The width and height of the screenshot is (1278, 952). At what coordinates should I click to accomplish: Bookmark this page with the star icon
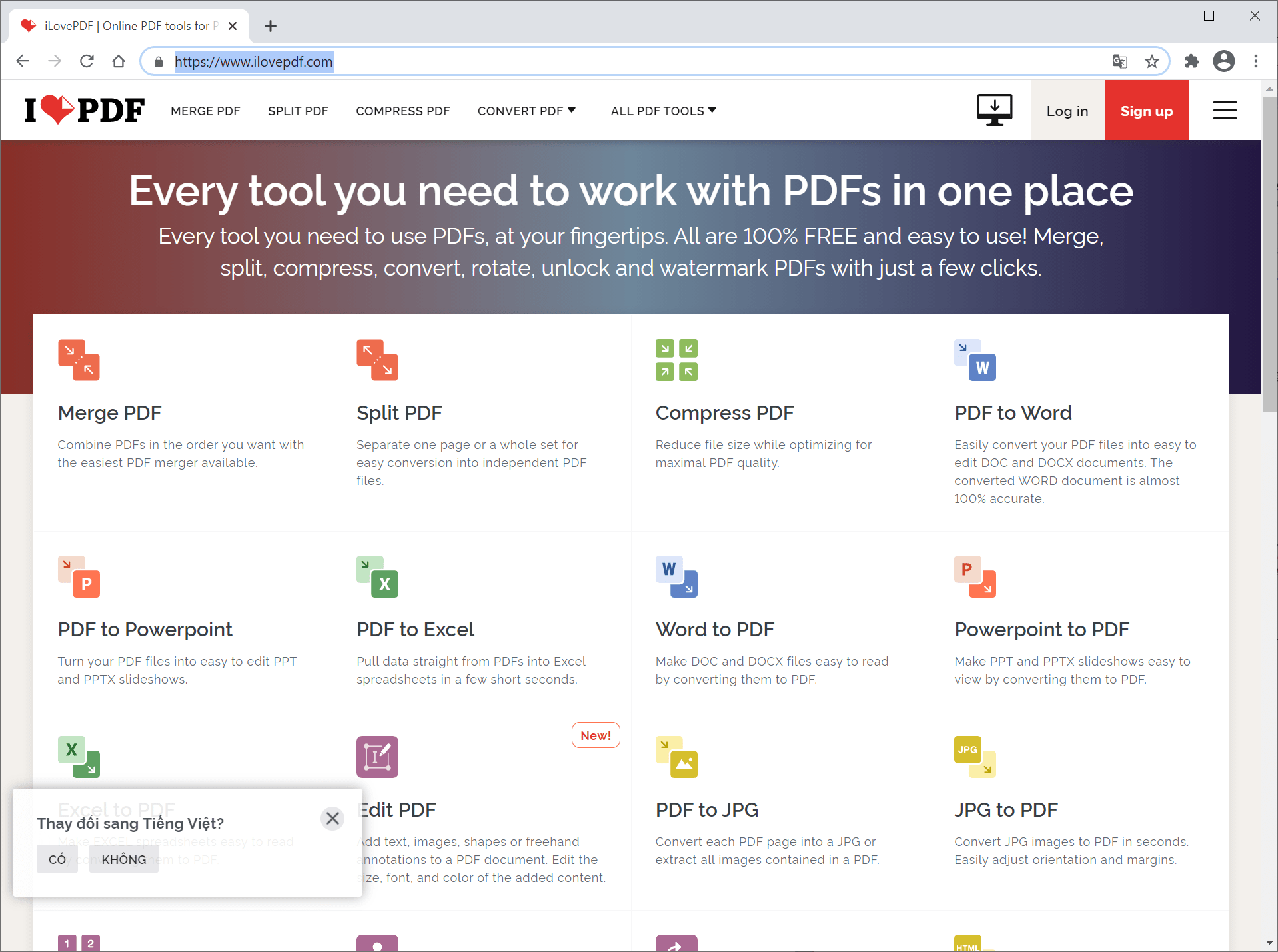1151,61
